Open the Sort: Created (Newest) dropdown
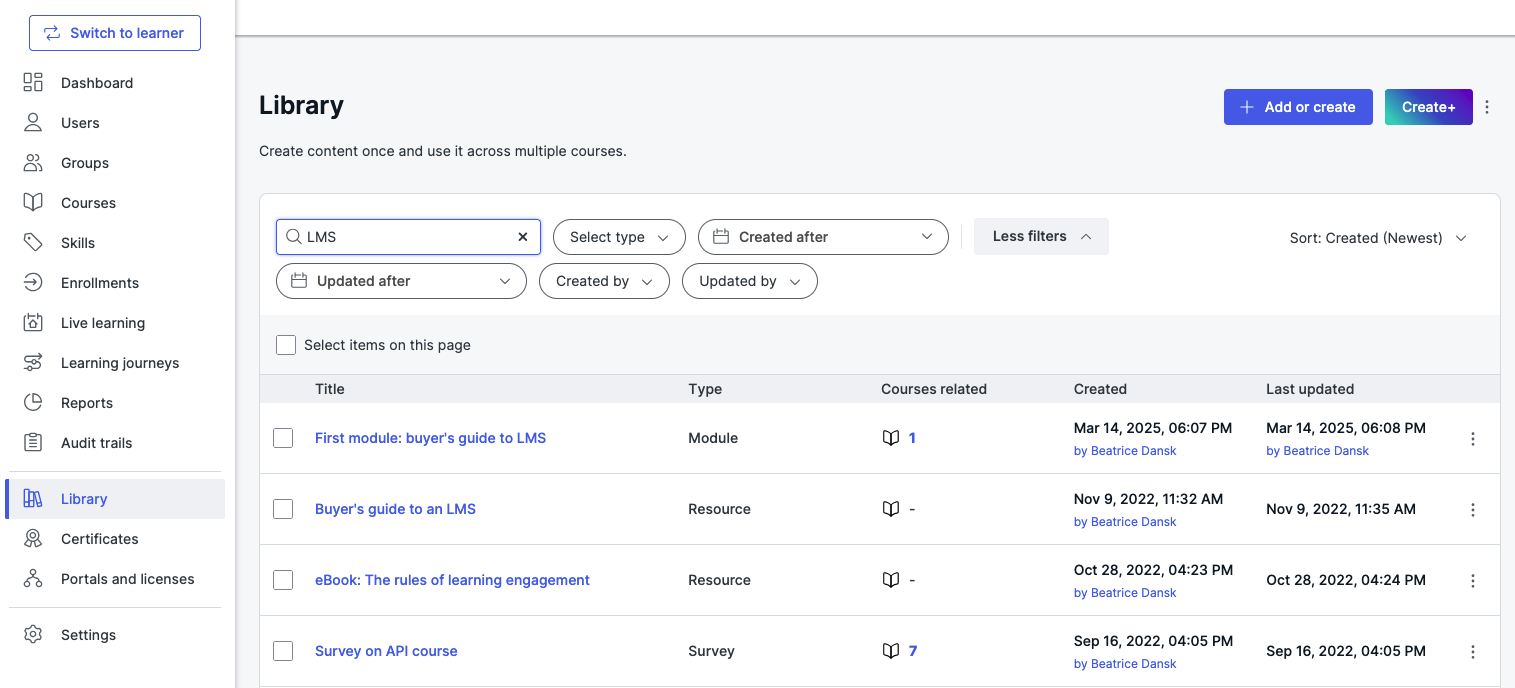The width and height of the screenshot is (1515, 688). (1378, 238)
